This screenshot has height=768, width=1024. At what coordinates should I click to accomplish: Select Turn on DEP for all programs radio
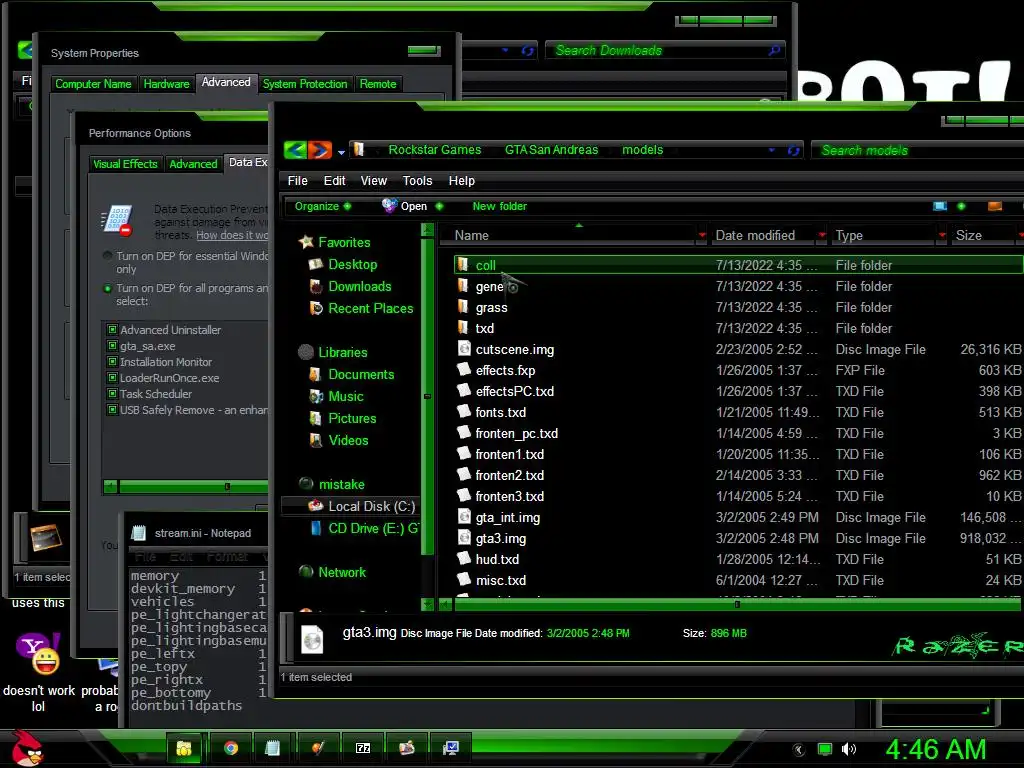pyautogui.click(x=108, y=289)
